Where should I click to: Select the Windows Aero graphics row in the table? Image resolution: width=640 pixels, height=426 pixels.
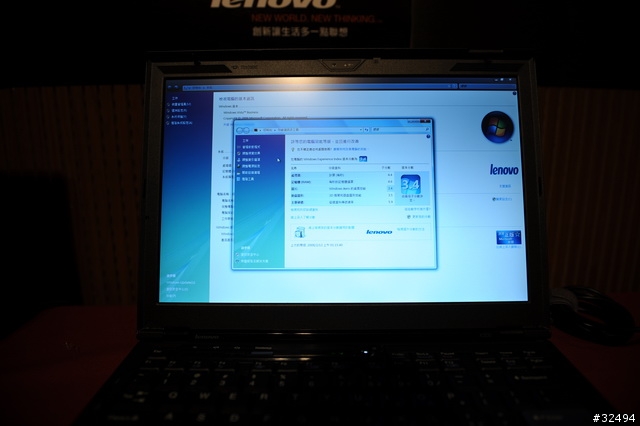[342, 189]
